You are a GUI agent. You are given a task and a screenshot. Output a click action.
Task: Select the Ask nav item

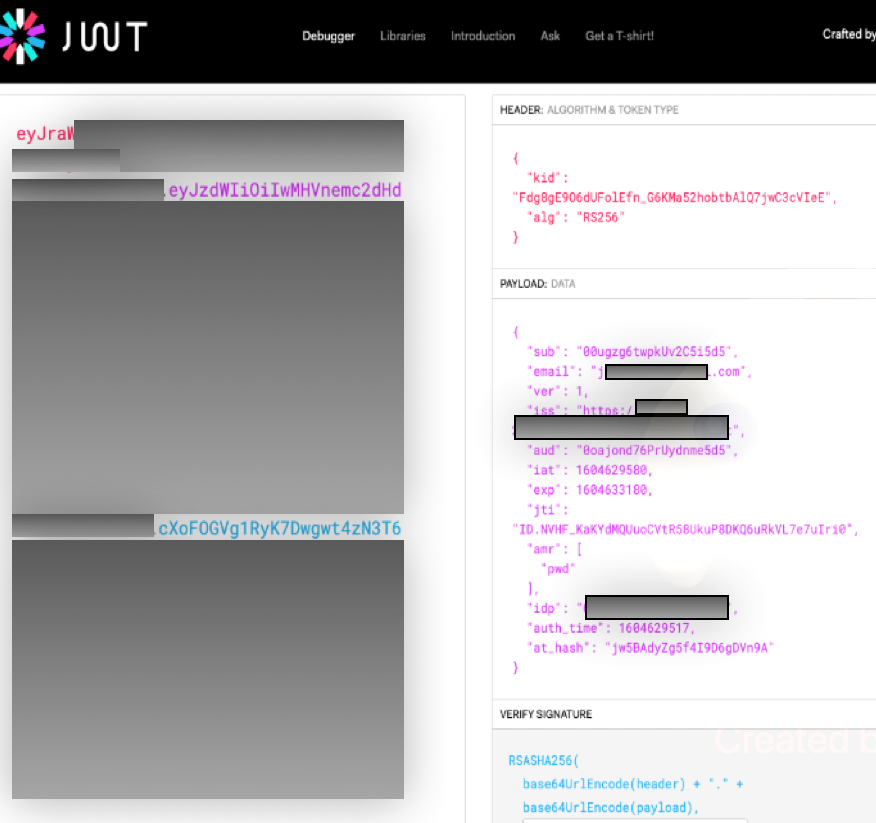tap(550, 36)
